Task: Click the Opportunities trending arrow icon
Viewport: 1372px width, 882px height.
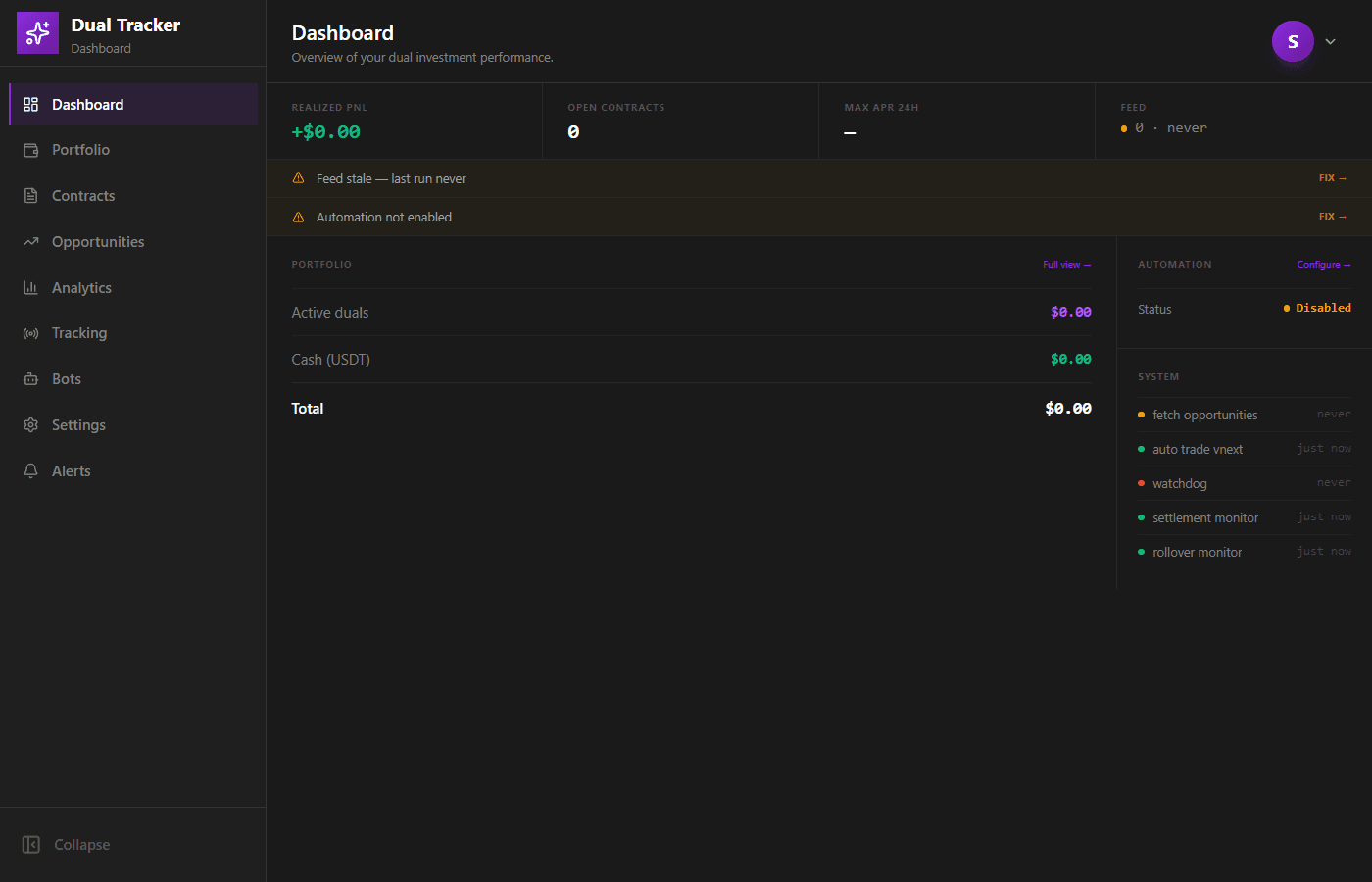Action: coord(30,242)
